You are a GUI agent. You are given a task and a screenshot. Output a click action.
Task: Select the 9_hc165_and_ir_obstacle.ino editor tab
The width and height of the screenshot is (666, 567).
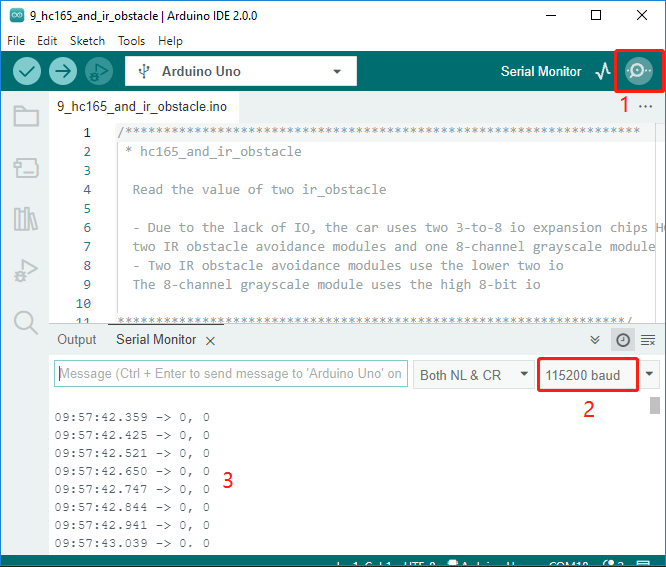tap(142, 107)
